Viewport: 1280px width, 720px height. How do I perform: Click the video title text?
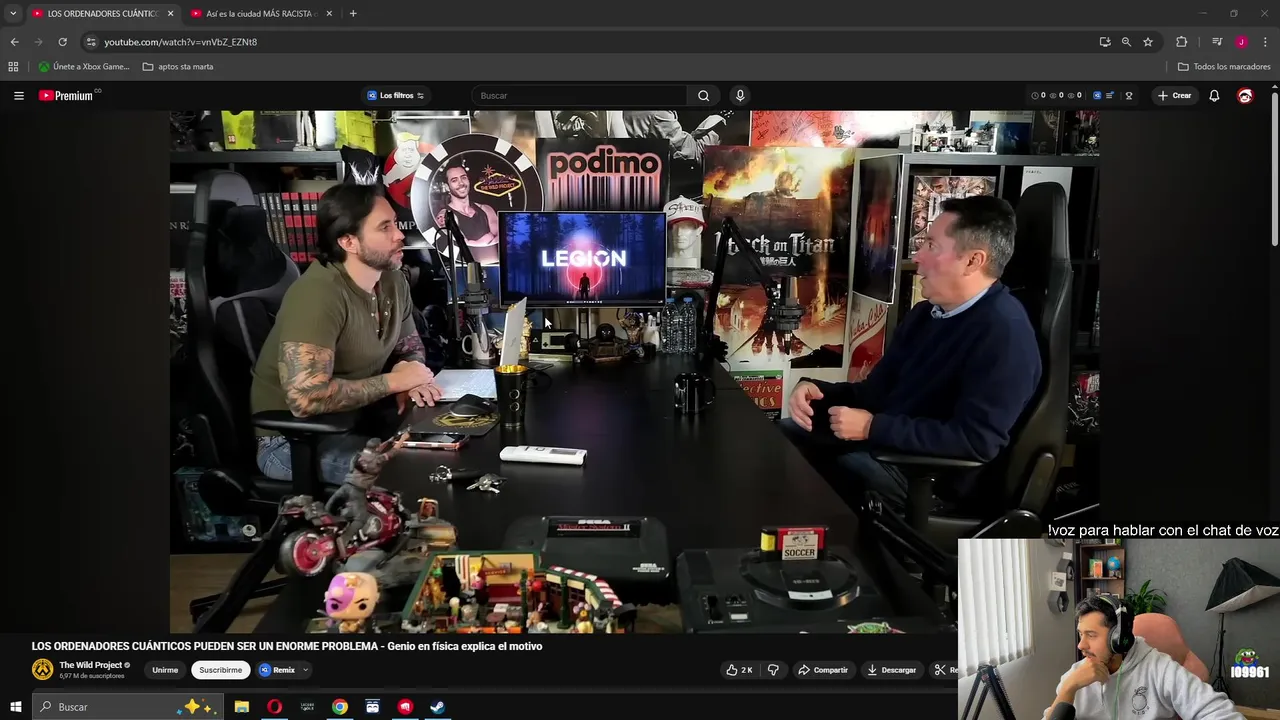click(x=287, y=646)
